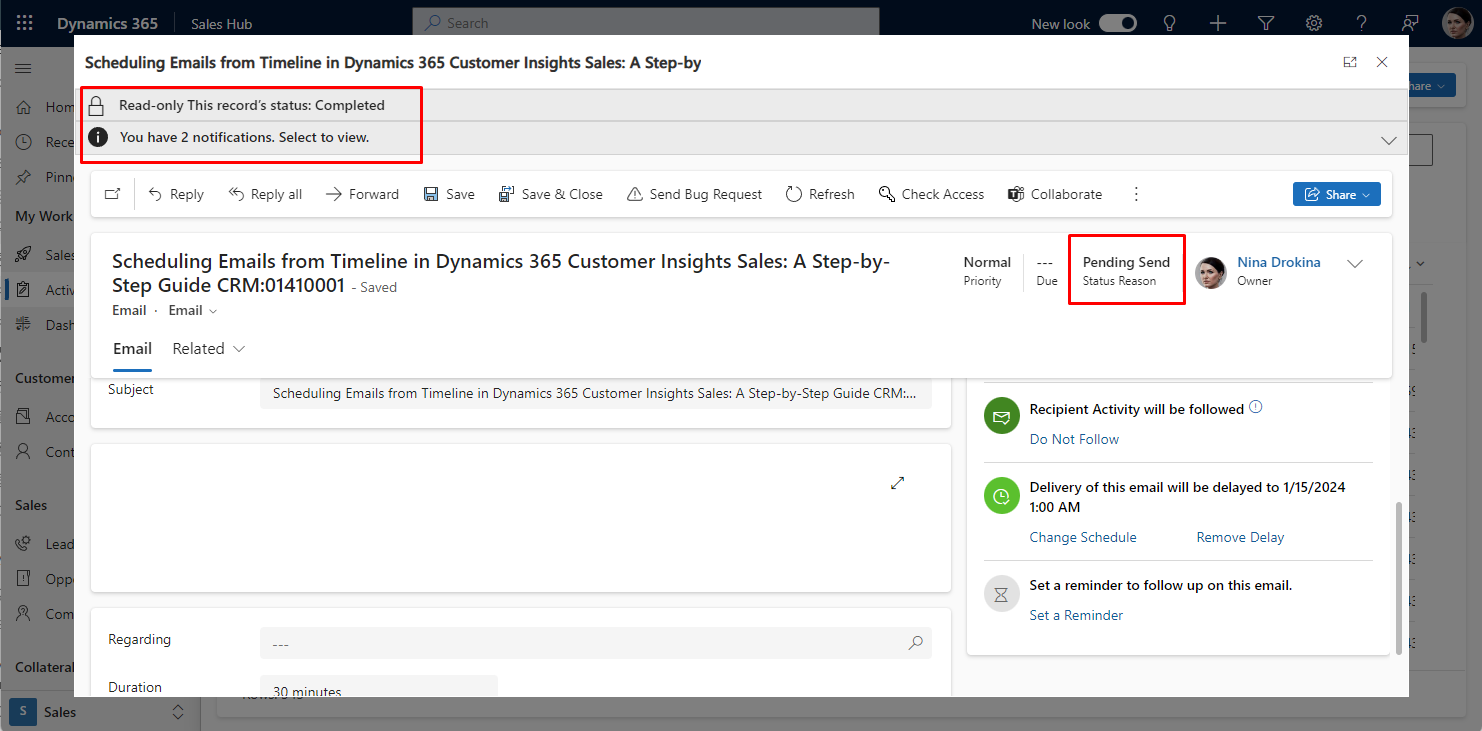Click the Set a Reminder link
Viewport: 1482px width, 731px height.
point(1076,615)
